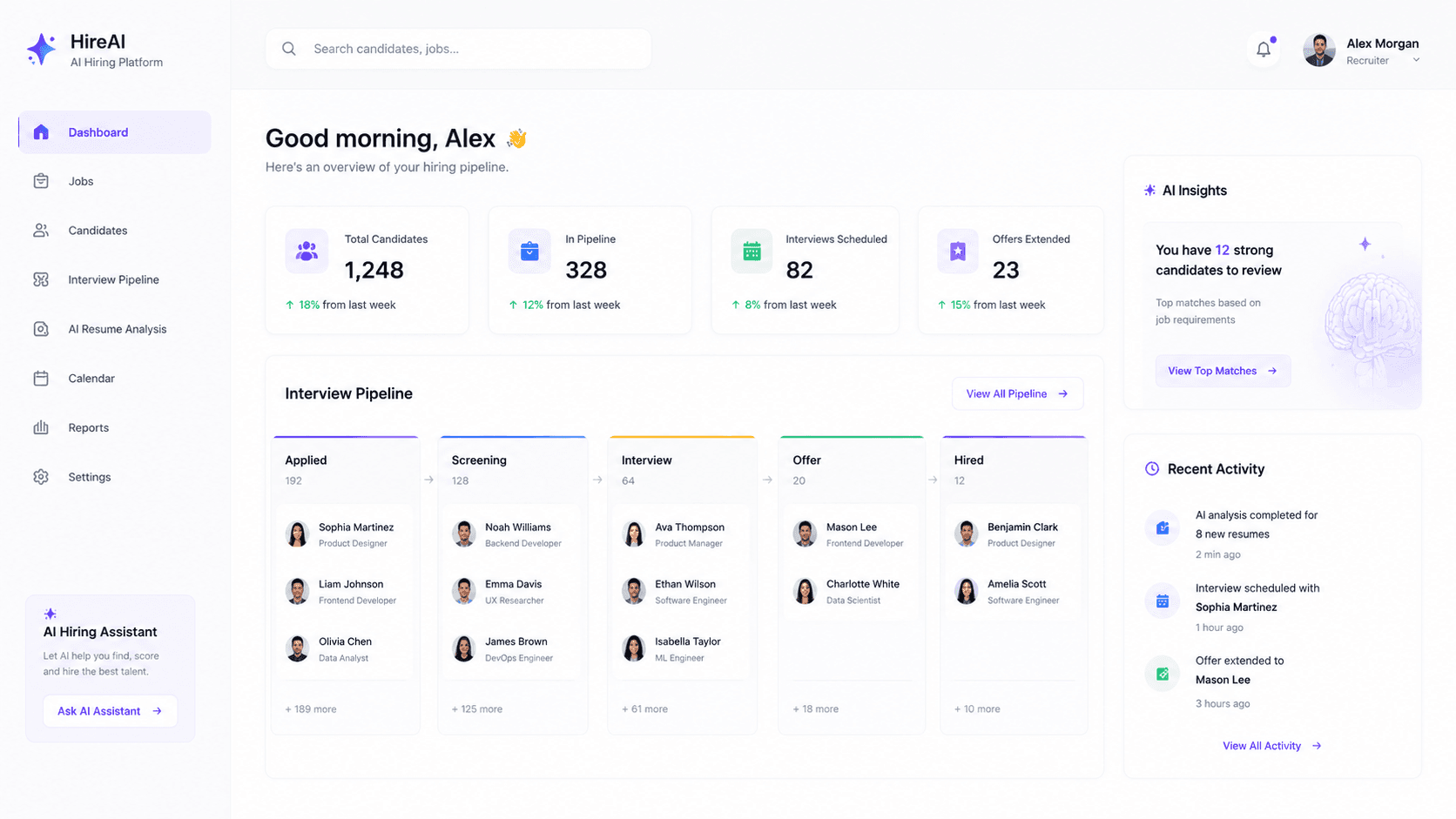Click the Dashboard home icon
Screen dimensions: 1456x819
[x=41, y=132]
